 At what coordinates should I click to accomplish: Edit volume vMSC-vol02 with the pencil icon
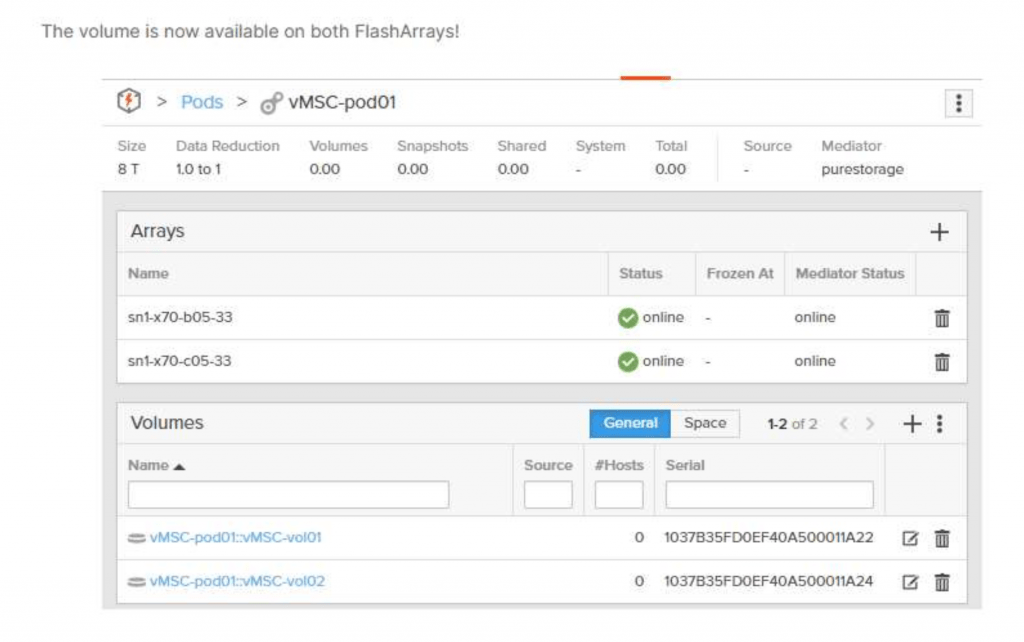point(910,582)
